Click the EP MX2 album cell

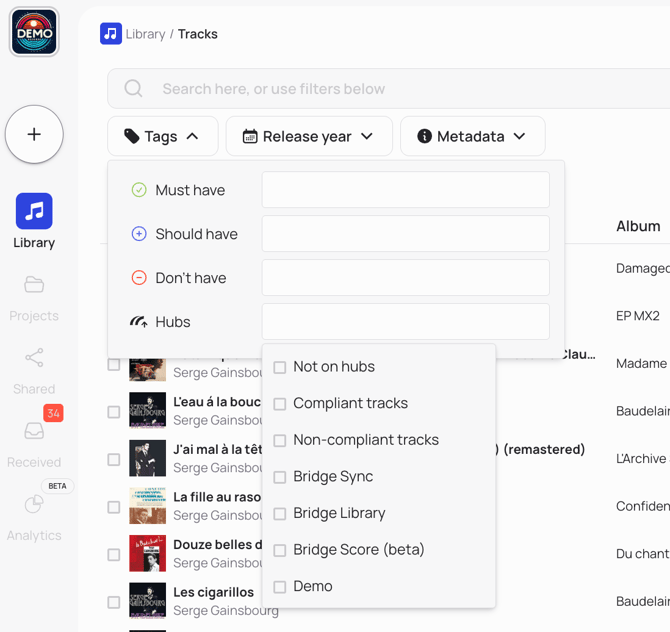(638, 316)
